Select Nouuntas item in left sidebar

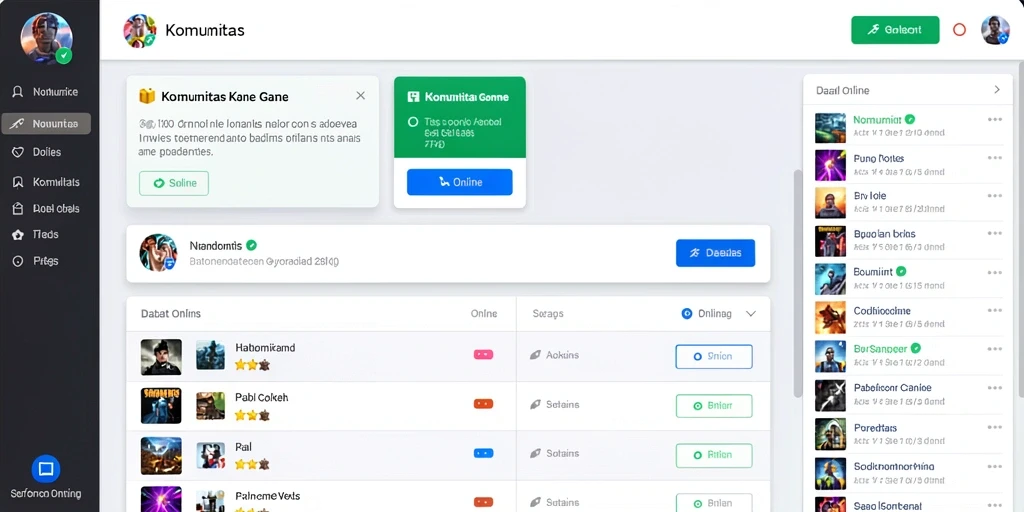click(x=46, y=123)
